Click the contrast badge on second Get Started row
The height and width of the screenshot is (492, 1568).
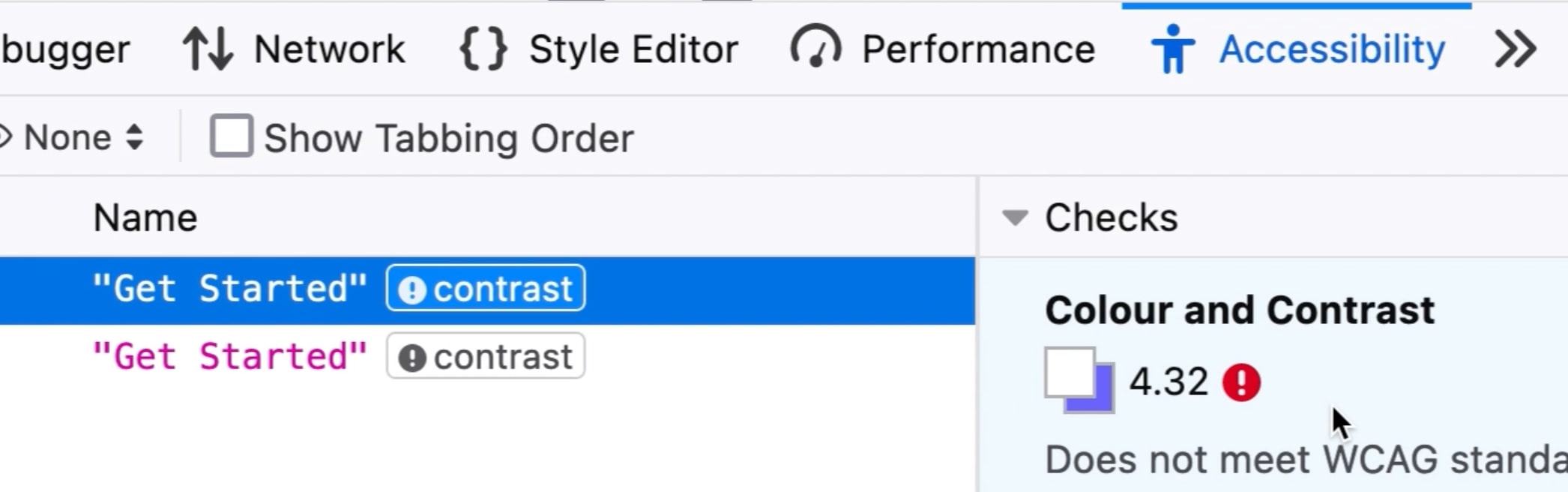(486, 355)
